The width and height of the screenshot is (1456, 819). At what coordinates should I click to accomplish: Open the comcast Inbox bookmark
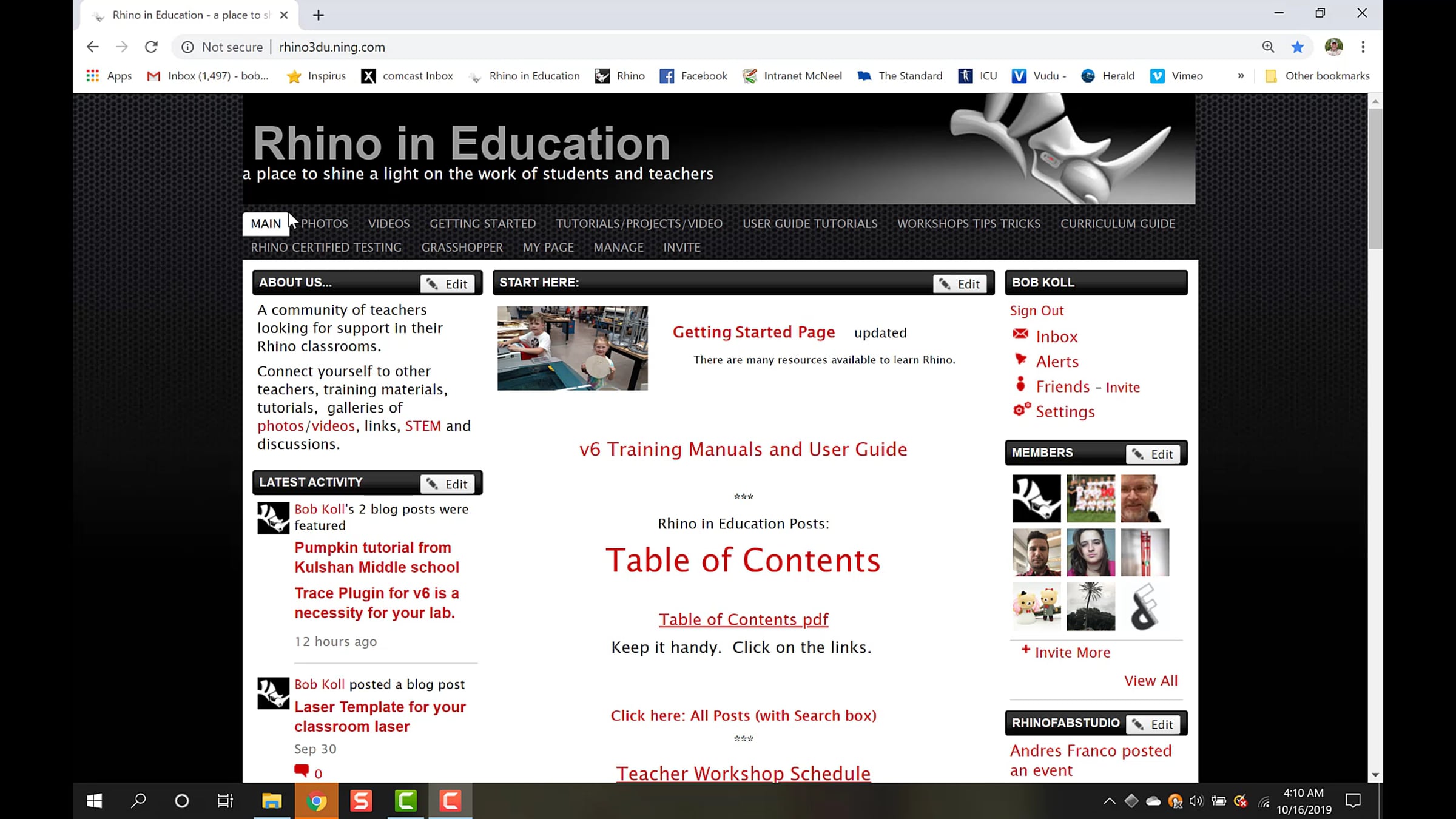coord(407,76)
